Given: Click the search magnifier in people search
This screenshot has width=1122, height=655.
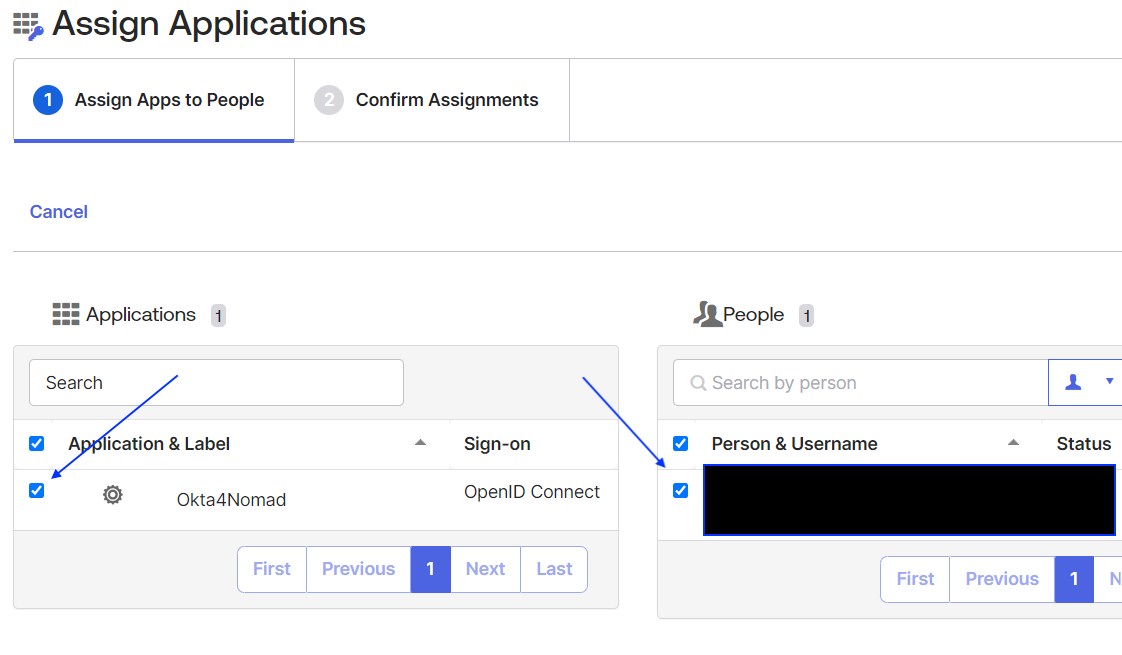Looking at the screenshot, I should tap(698, 383).
